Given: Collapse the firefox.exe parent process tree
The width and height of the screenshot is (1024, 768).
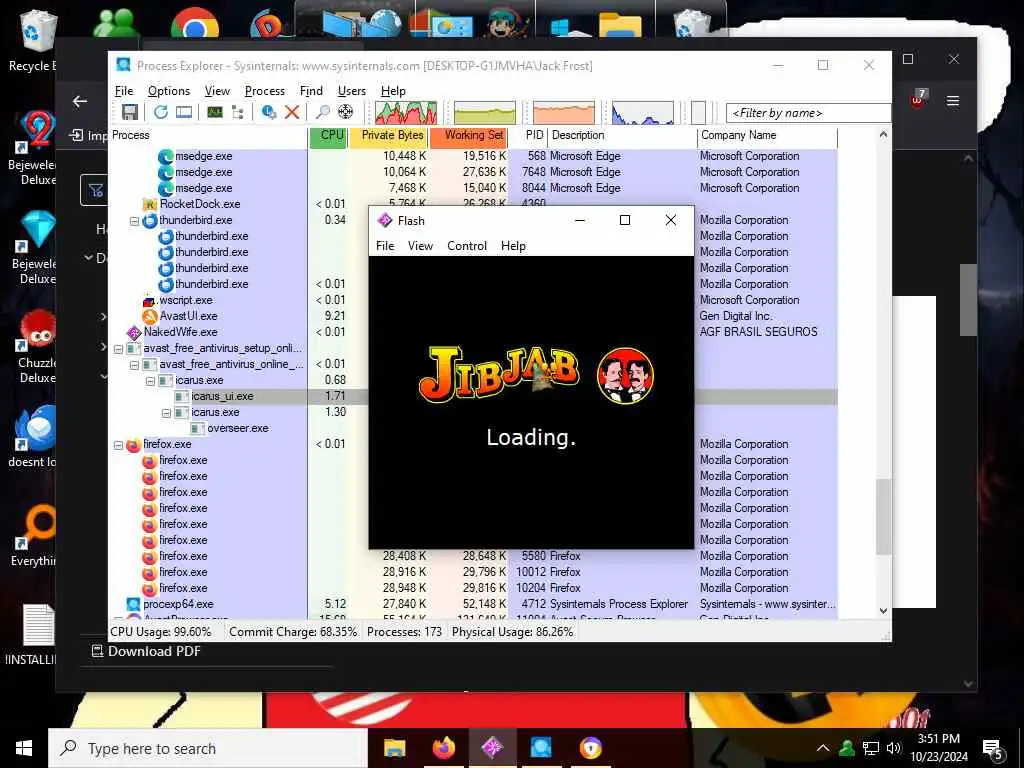Looking at the screenshot, I should [x=118, y=445].
